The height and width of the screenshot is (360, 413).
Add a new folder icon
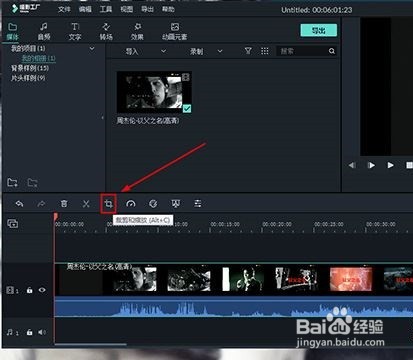coord(12,182)
